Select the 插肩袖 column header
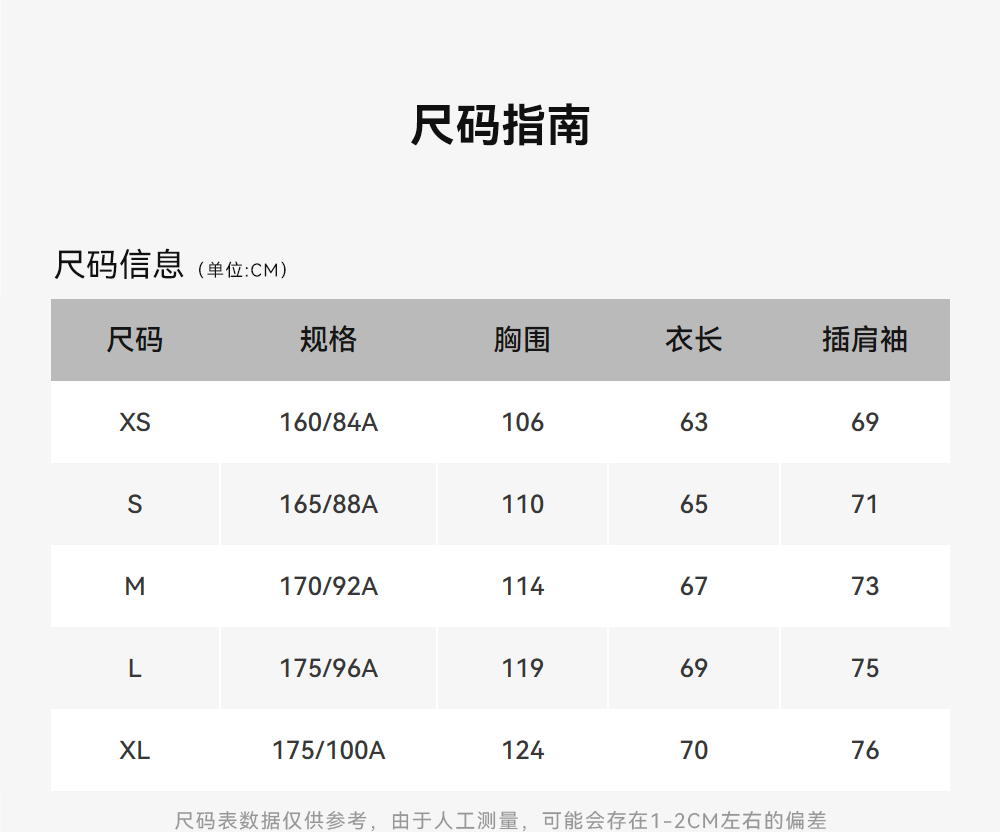1000x832 pixels. [x=865, y=339]
